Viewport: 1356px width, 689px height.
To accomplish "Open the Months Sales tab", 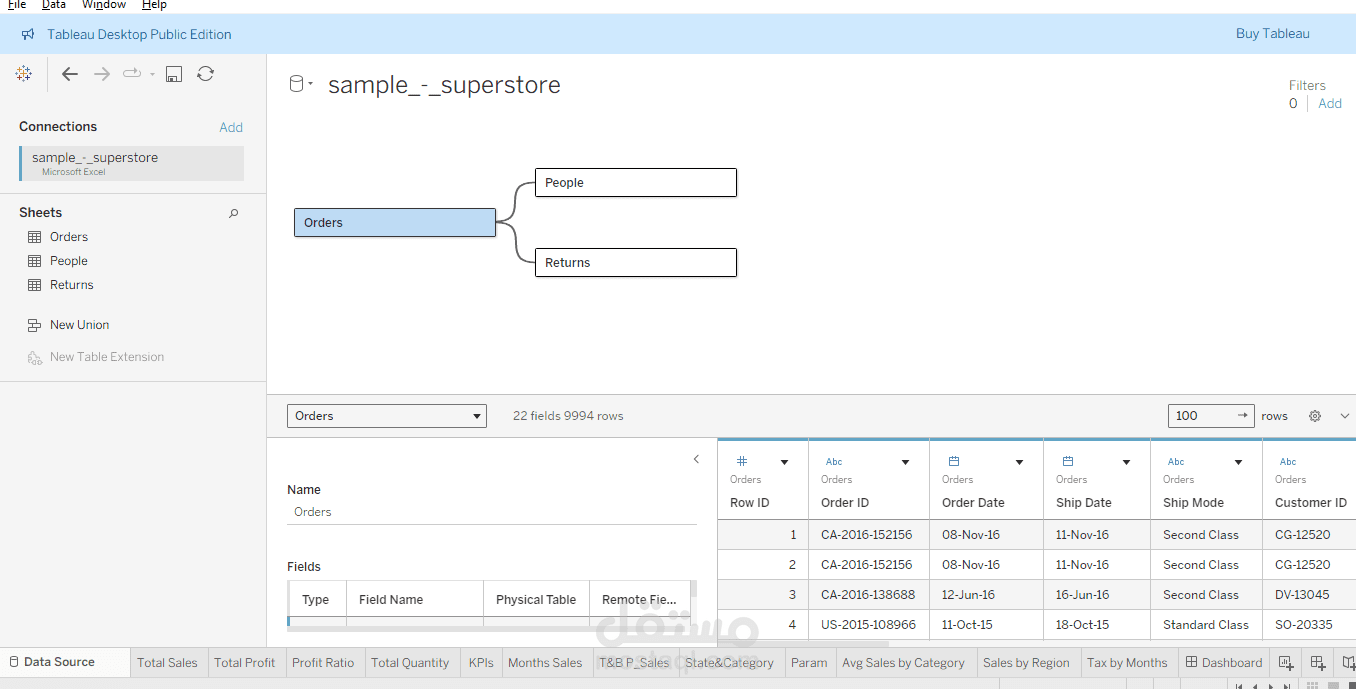I will 545,662.
